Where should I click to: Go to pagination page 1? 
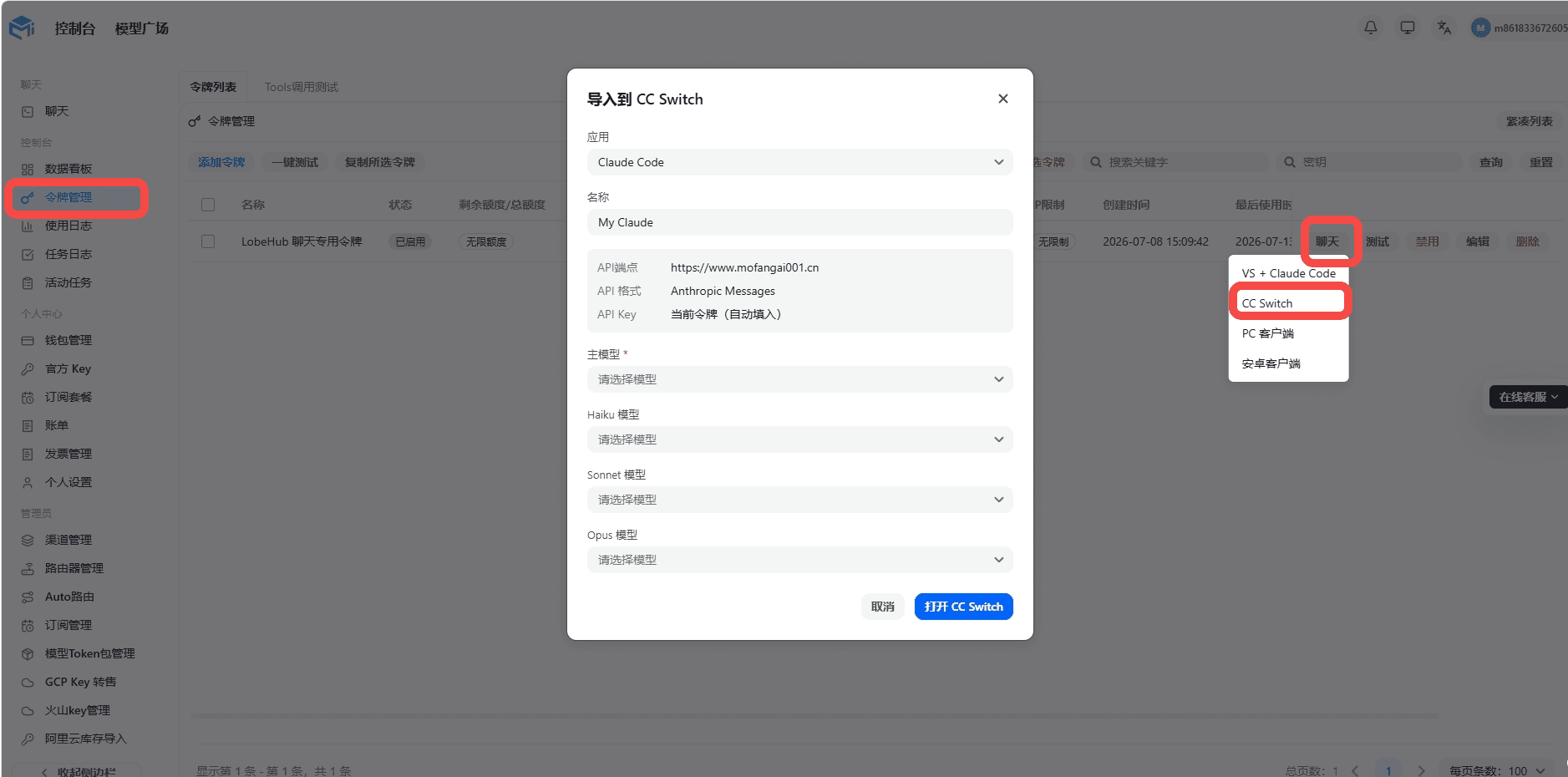coord(1388,770)
